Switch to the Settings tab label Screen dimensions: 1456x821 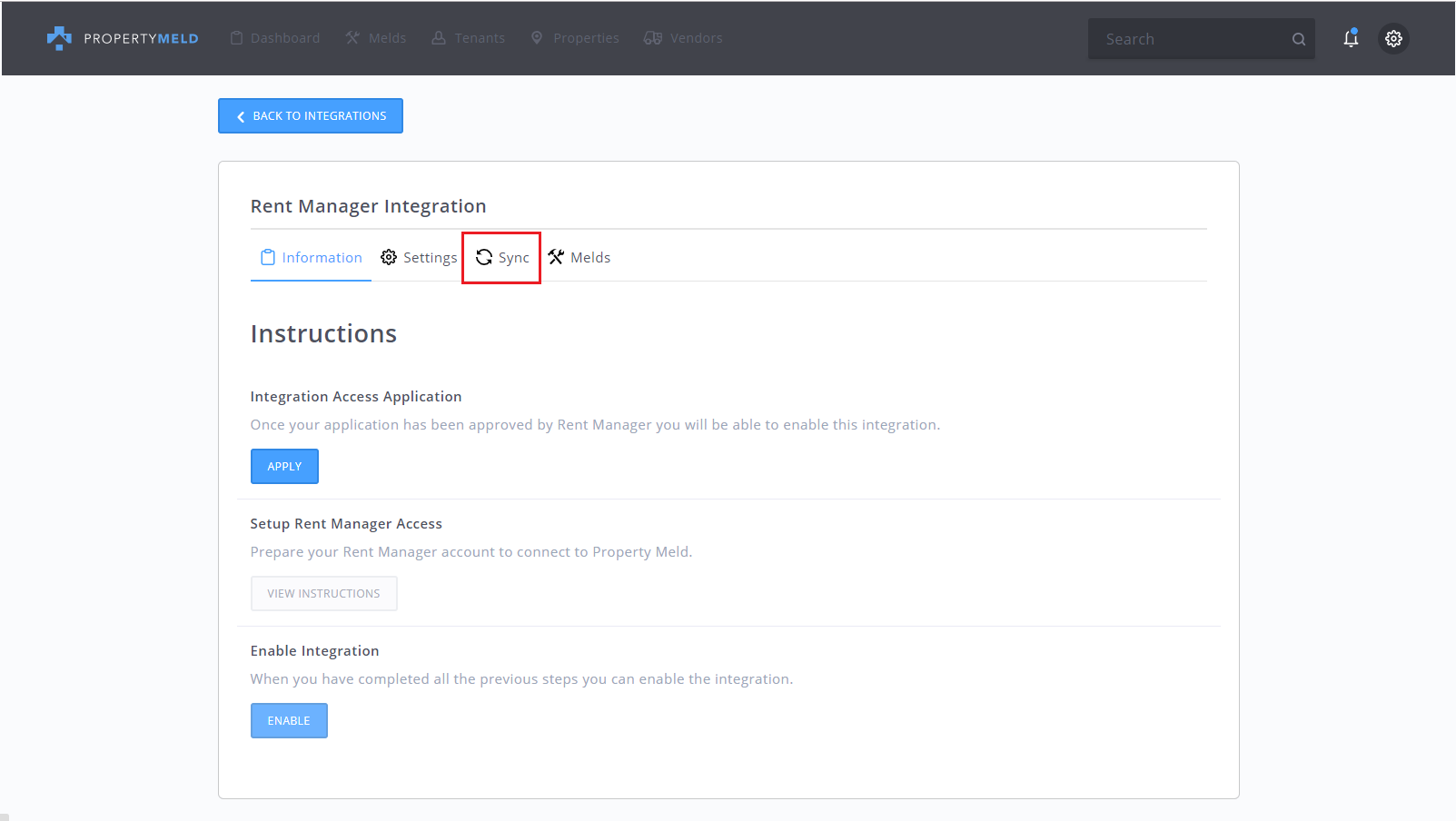pyautogui.click(x=430, y=258)
